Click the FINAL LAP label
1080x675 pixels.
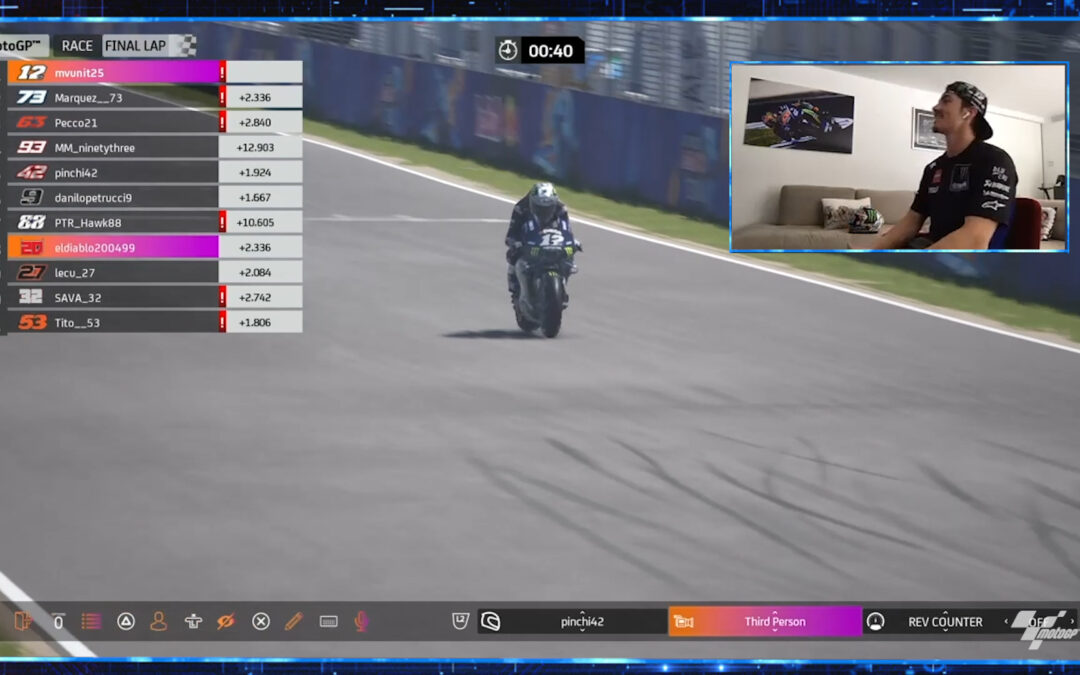[x=135, y=46]
